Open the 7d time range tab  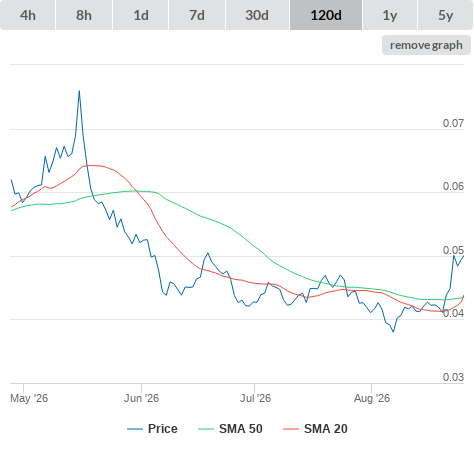[197, 15]
